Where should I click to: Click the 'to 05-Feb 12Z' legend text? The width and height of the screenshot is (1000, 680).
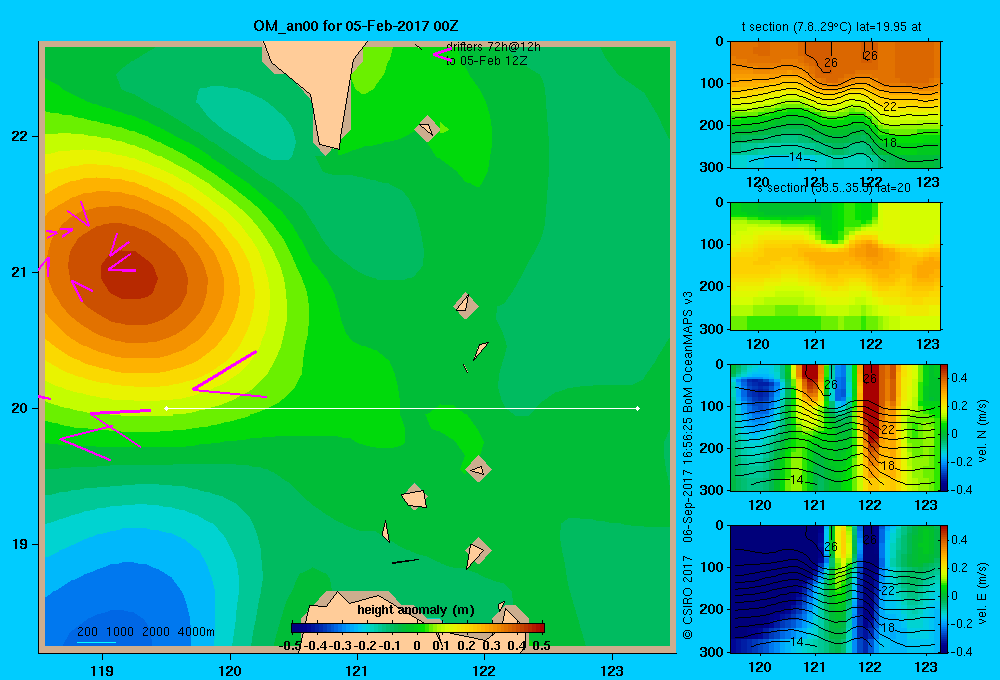pyautogui.click(x=487, y=61)
